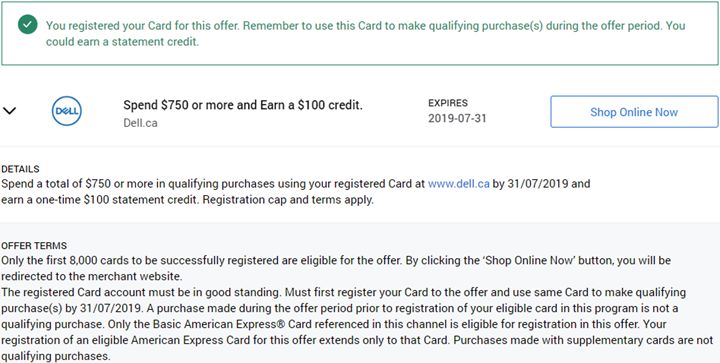Click 'earn a one-time $100 statement credit' line
Screen dimensions: 720x363
pos(100,201)
